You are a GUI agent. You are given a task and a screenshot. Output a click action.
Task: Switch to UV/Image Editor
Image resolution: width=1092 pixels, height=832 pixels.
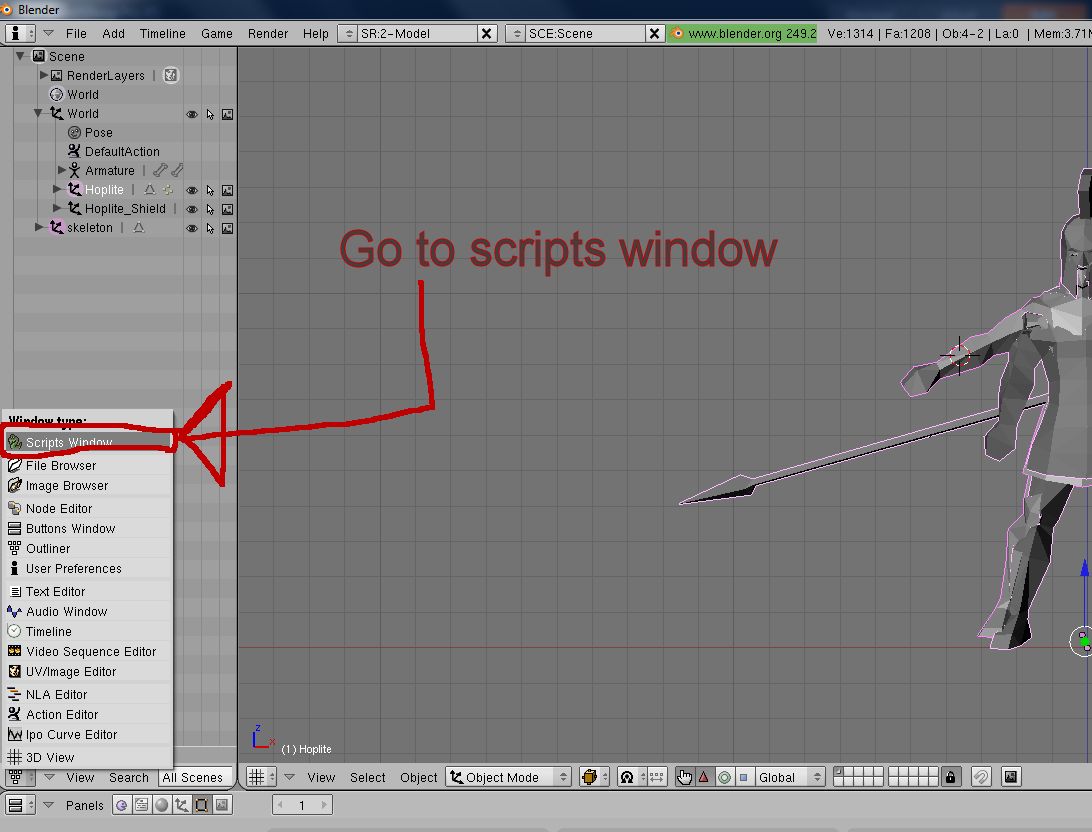[88, 672]
